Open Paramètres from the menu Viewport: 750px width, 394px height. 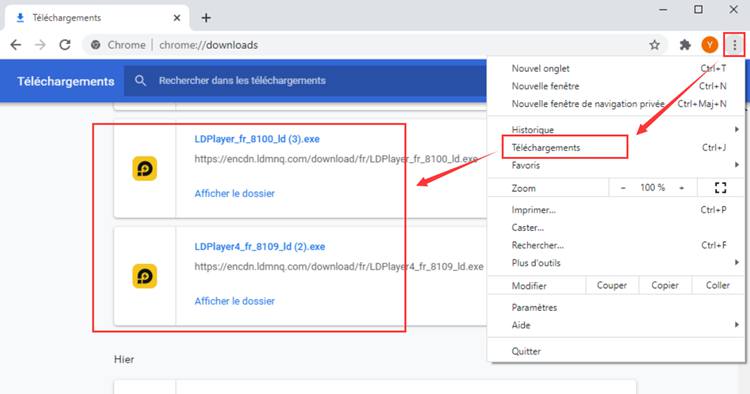click(616, 307)
